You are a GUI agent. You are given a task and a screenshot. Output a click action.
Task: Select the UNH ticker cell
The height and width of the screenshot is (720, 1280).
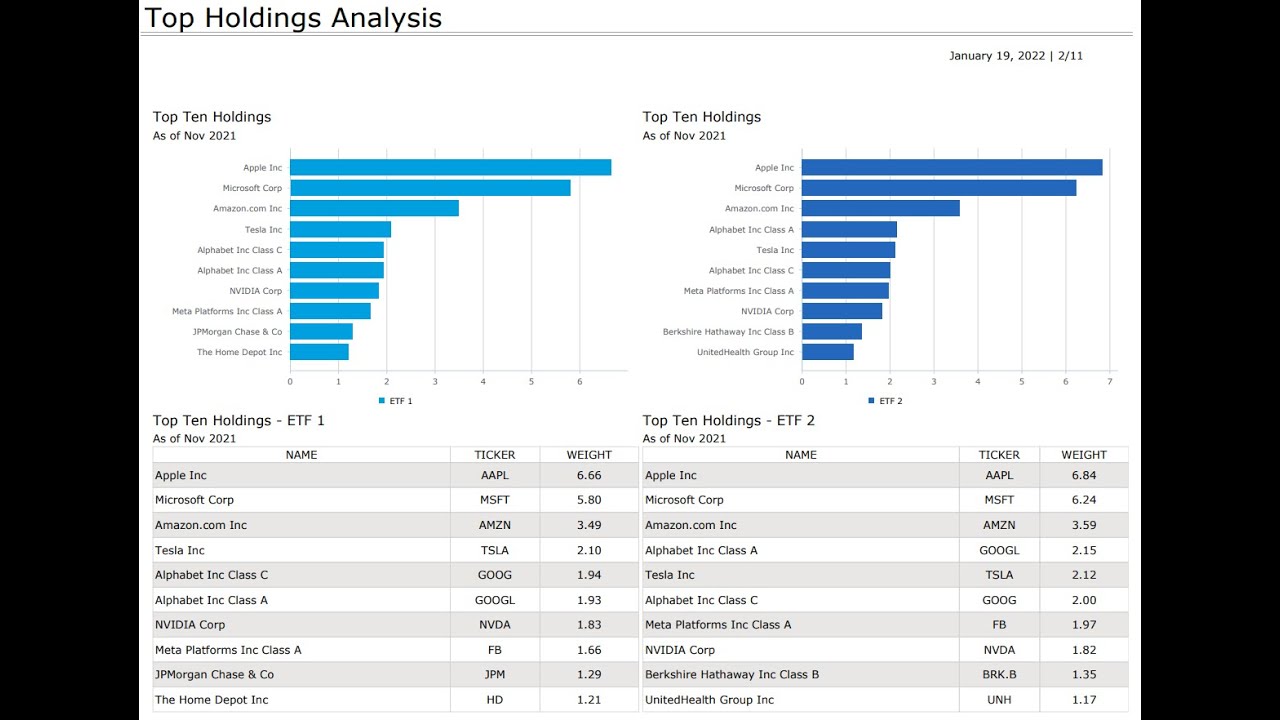click(x=999, y=700)
